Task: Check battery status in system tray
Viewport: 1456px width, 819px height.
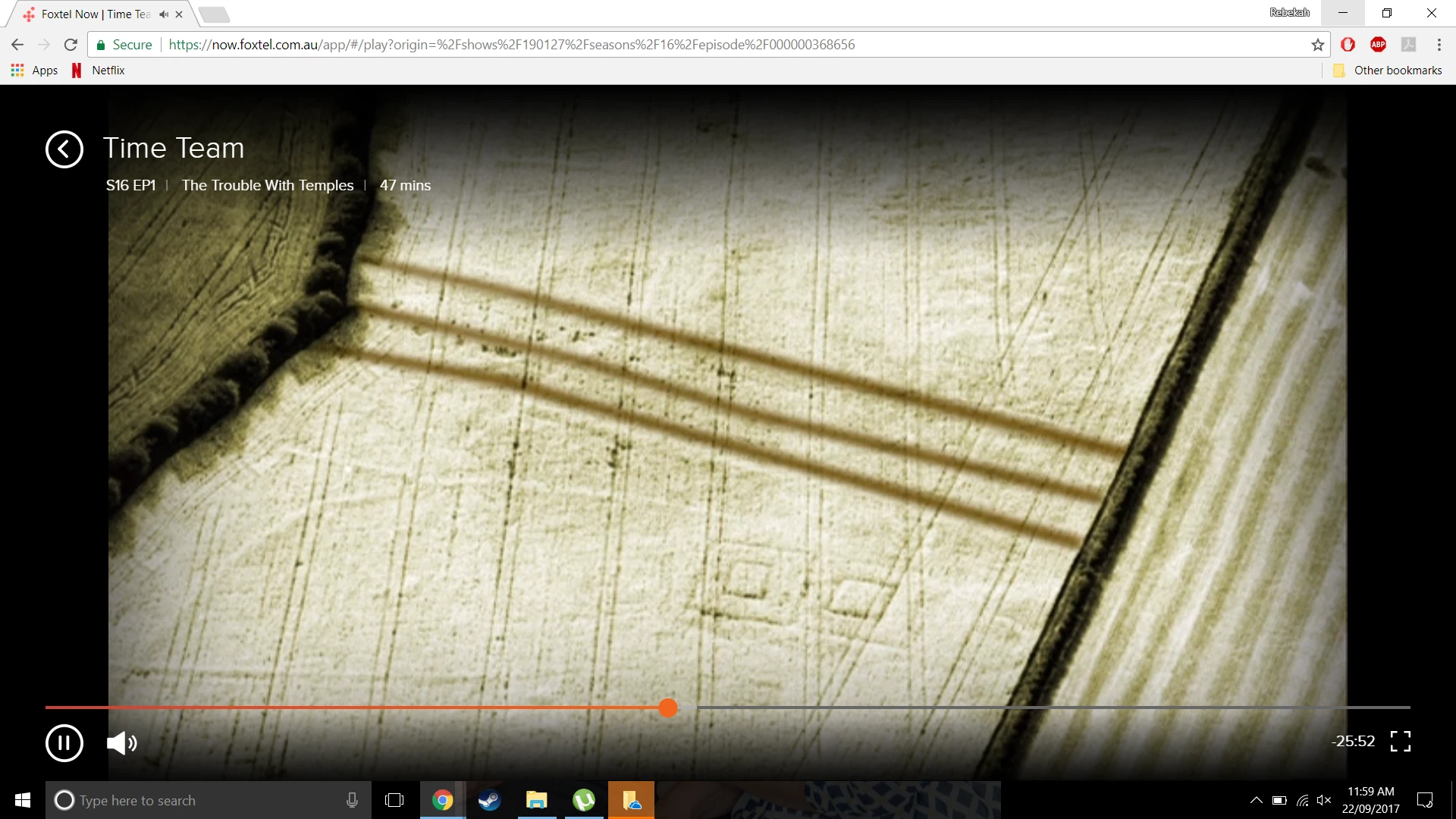Action: coord(1279,800)
